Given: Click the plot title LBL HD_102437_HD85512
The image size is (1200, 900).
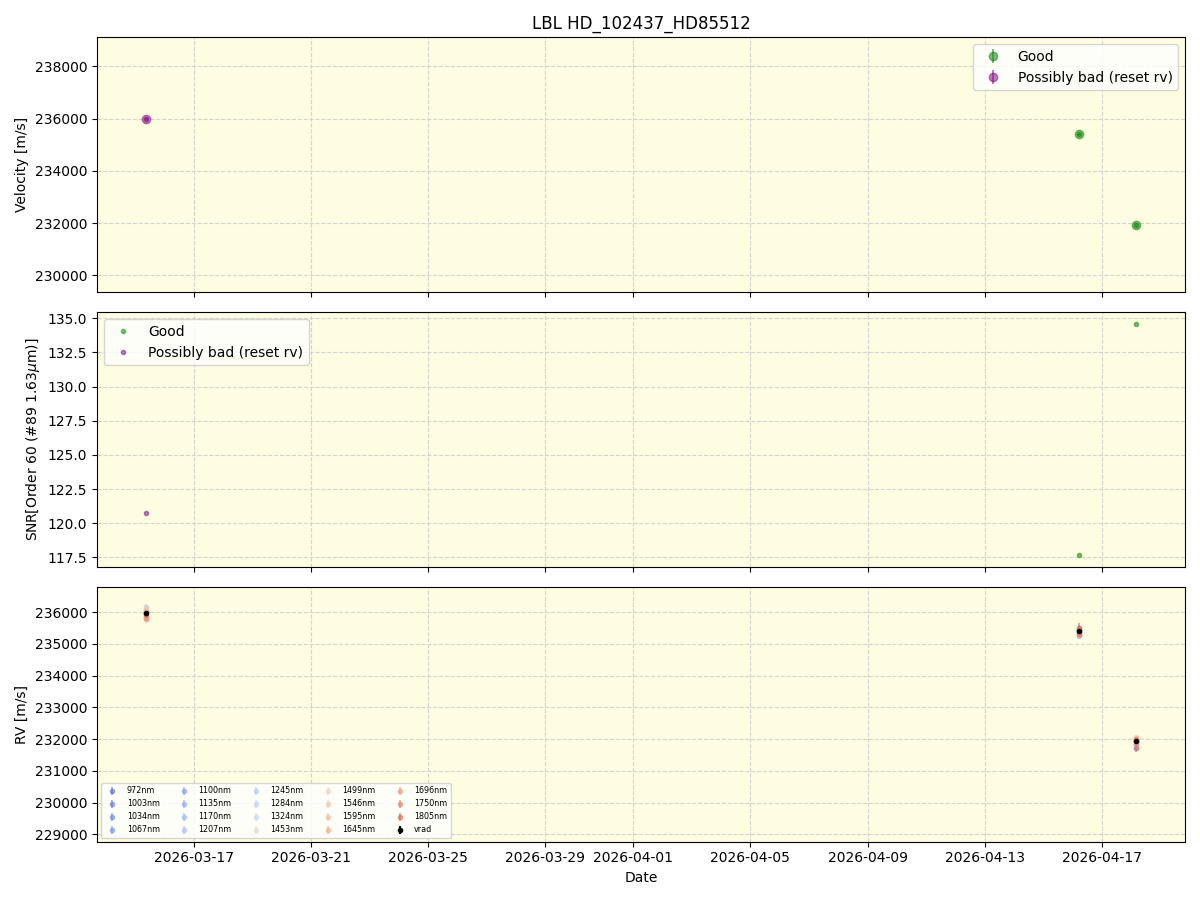Looking at the screenshot, I should point(641,23).
